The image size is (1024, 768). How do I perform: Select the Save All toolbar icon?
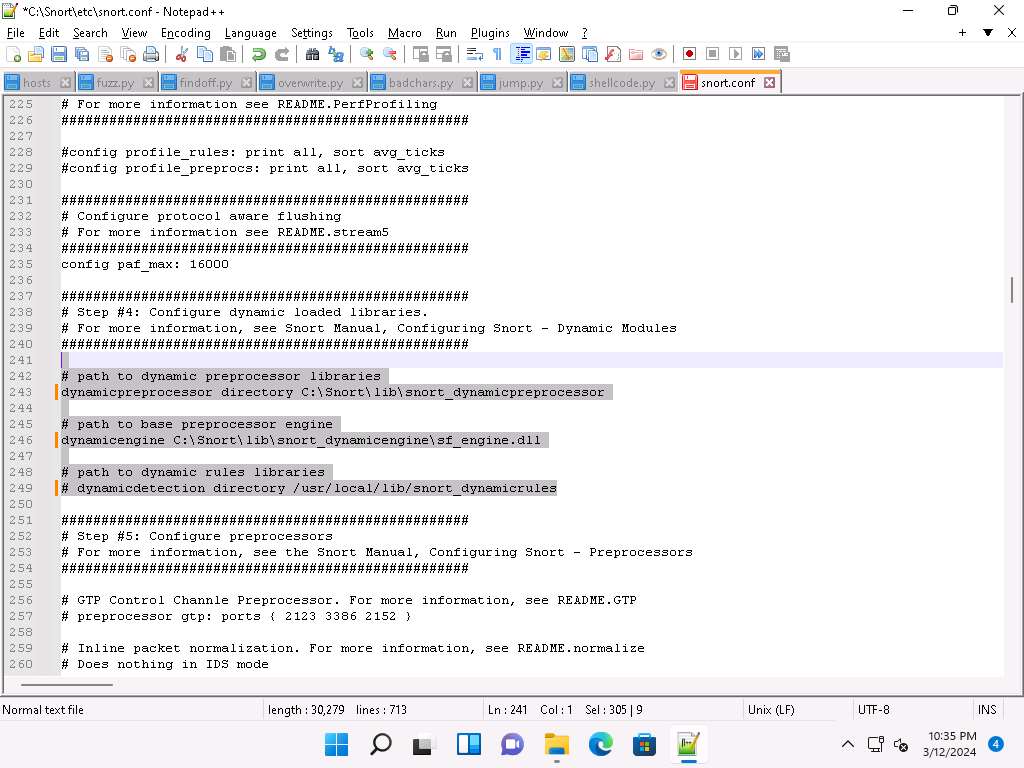click(79, 54)
